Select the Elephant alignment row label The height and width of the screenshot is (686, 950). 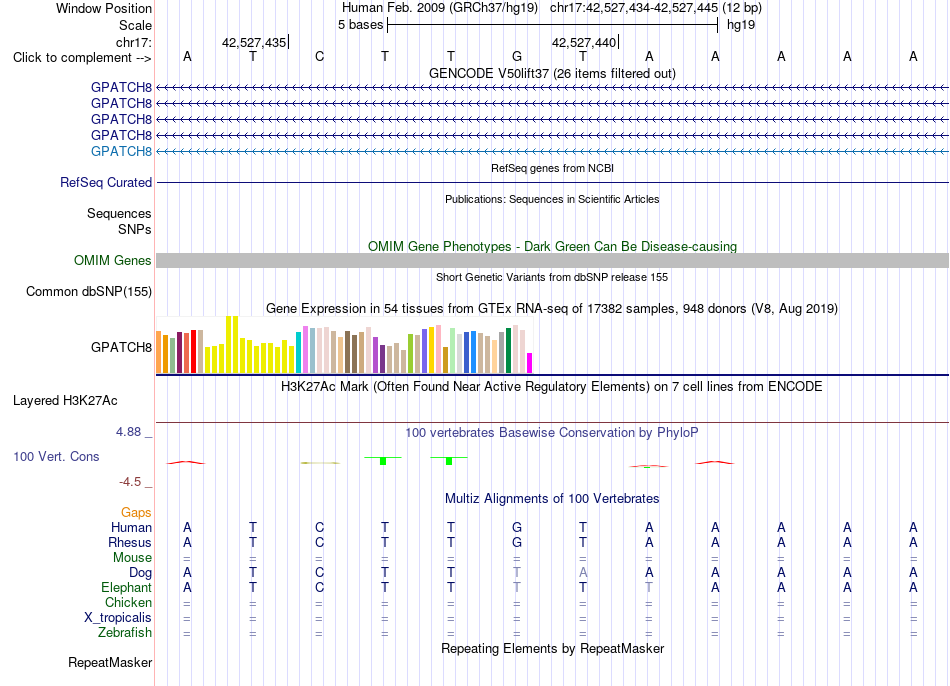click(x=126, y=587)
